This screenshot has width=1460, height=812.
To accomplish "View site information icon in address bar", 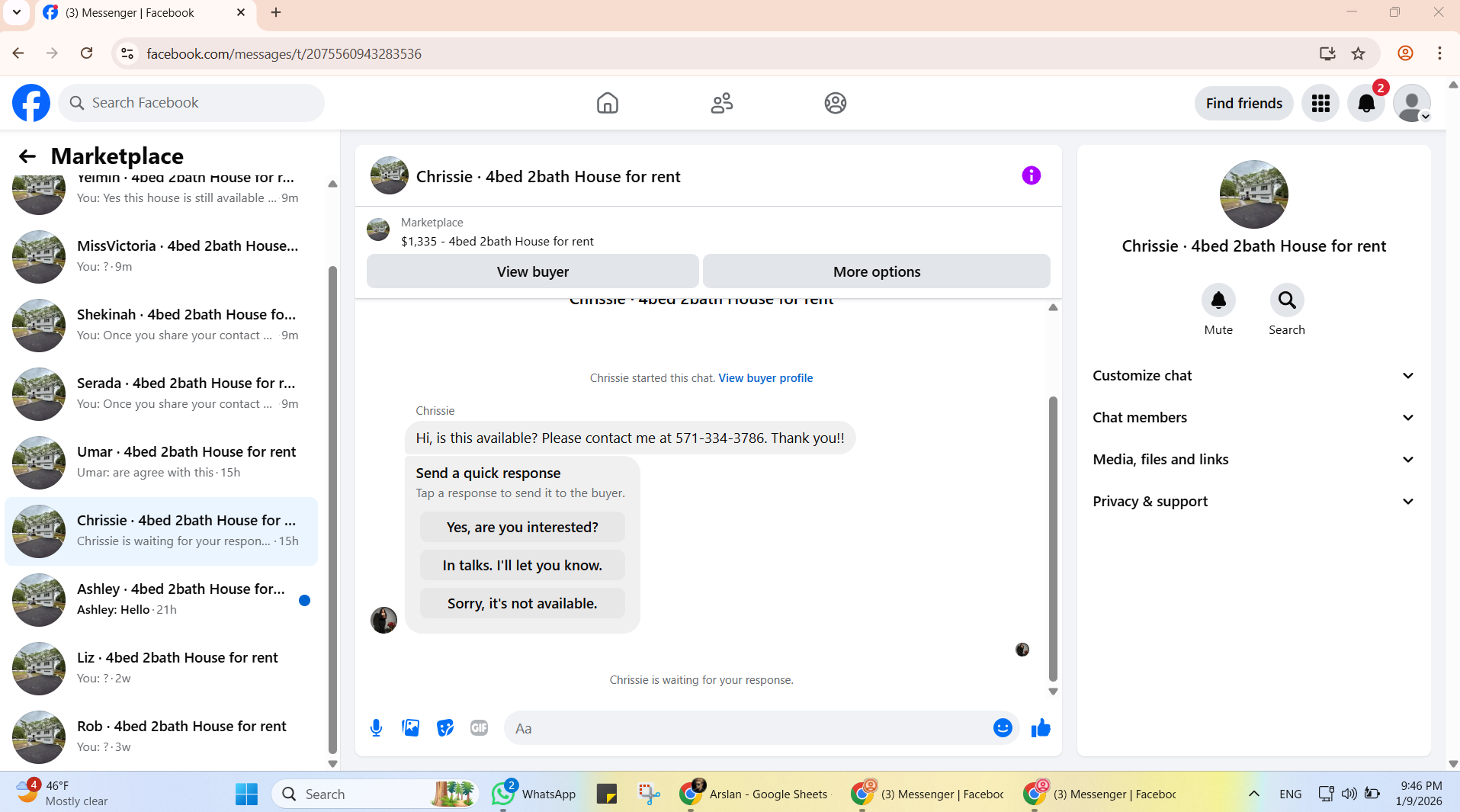I will click(x=127, y=53).
